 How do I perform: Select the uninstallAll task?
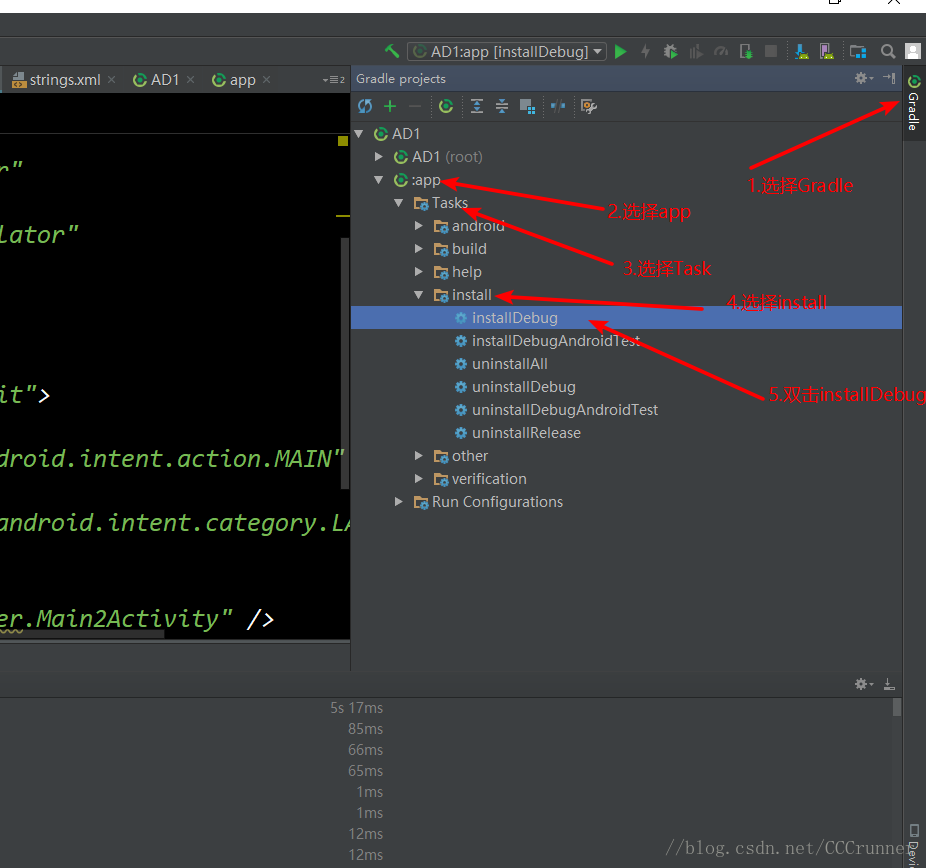(509, 364)
